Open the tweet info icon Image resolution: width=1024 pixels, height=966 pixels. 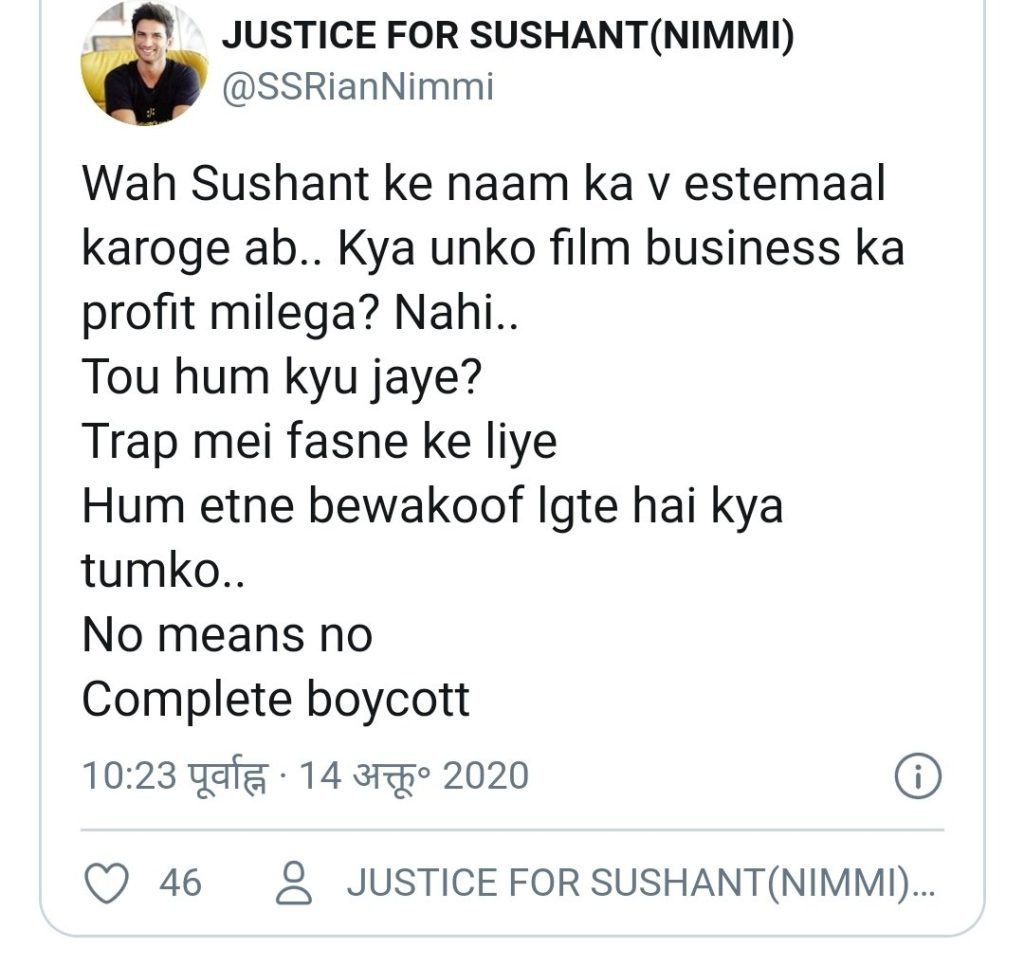tap(917, 776)
